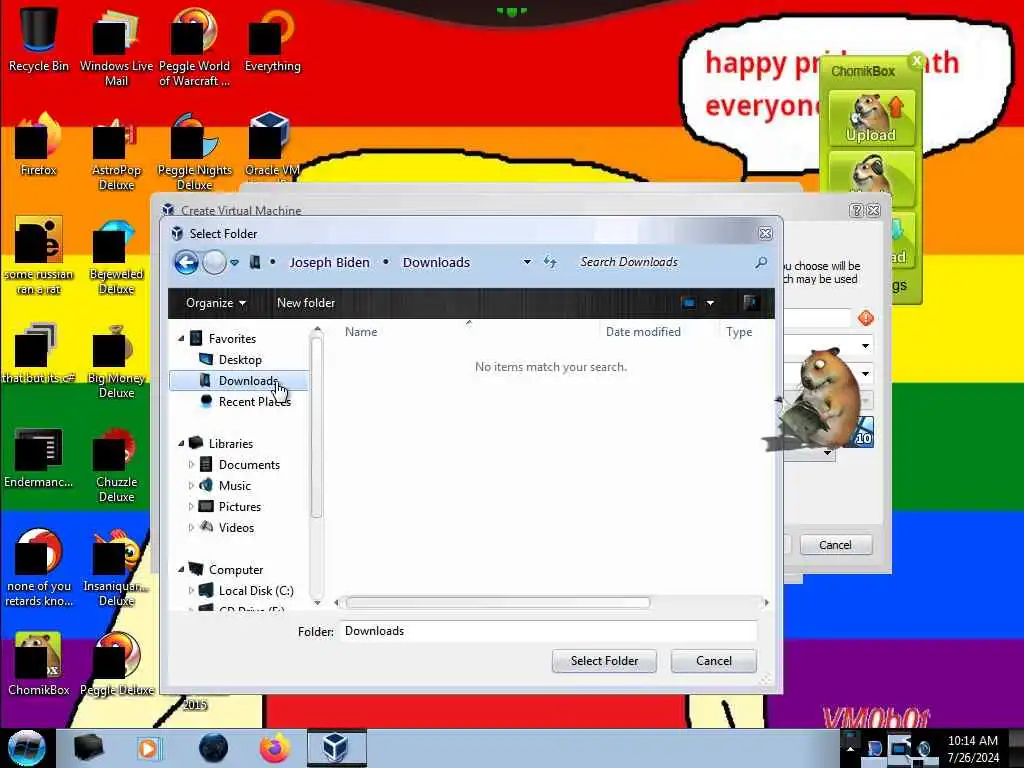Click Firefox in the taskbar

(275, 748)
